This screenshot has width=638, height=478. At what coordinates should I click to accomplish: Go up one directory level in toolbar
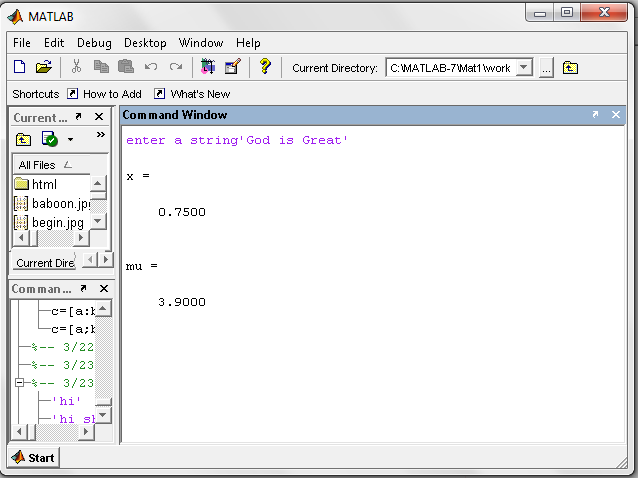570,68
